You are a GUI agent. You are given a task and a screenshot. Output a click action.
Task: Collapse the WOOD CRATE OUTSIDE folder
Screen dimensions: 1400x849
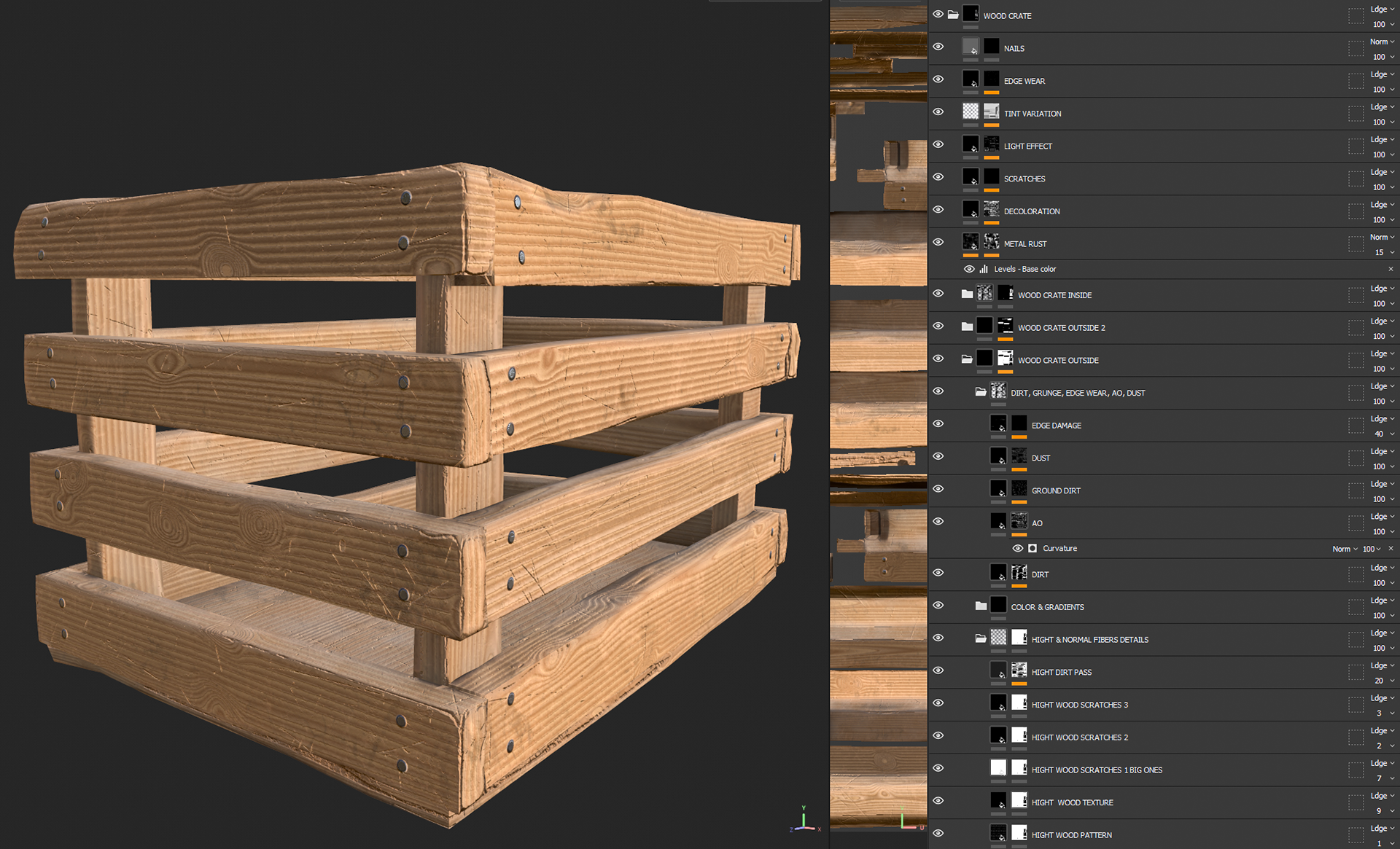[x=967, y=359]
